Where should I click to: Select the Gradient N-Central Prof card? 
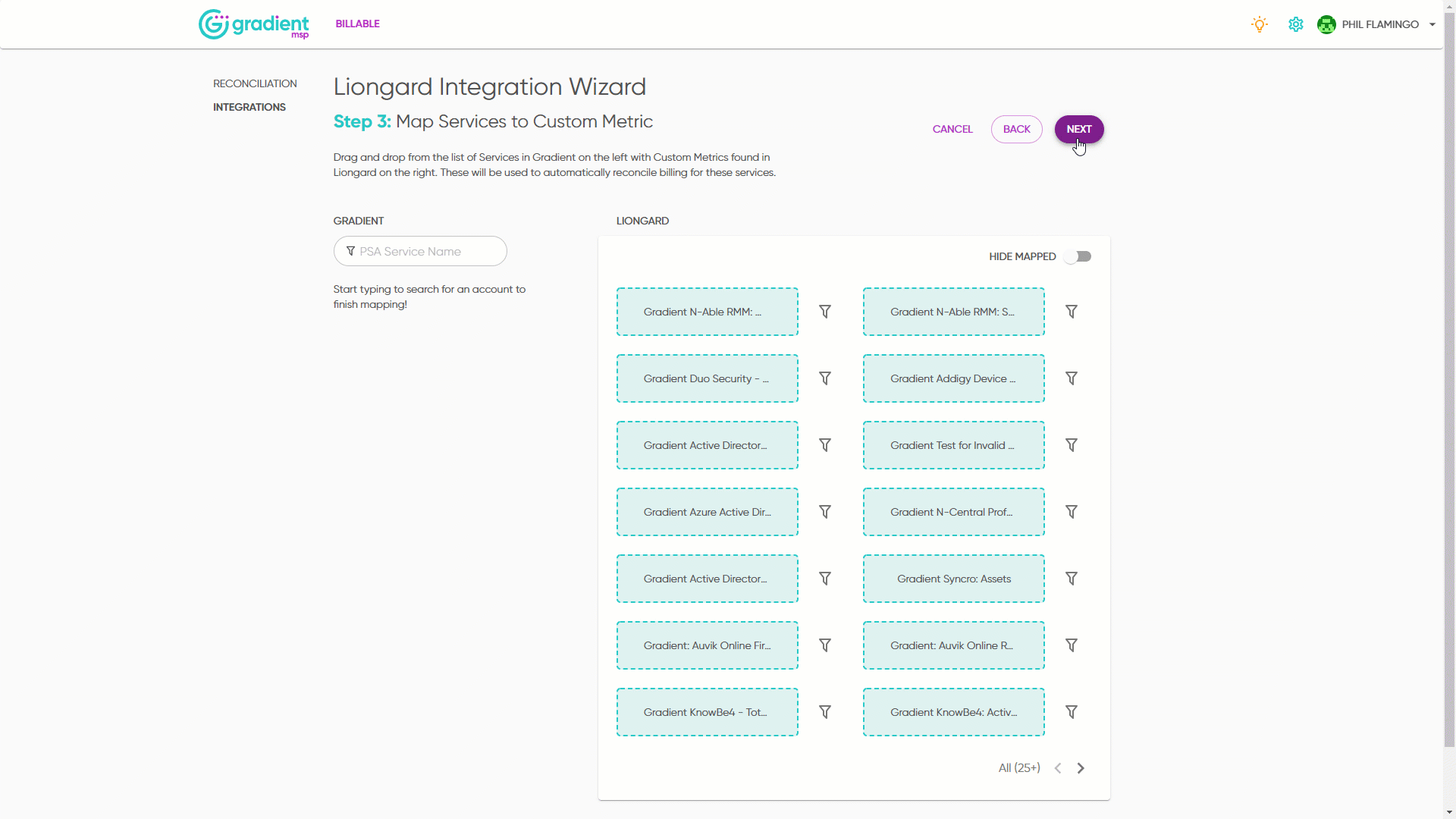pos(954,512)
